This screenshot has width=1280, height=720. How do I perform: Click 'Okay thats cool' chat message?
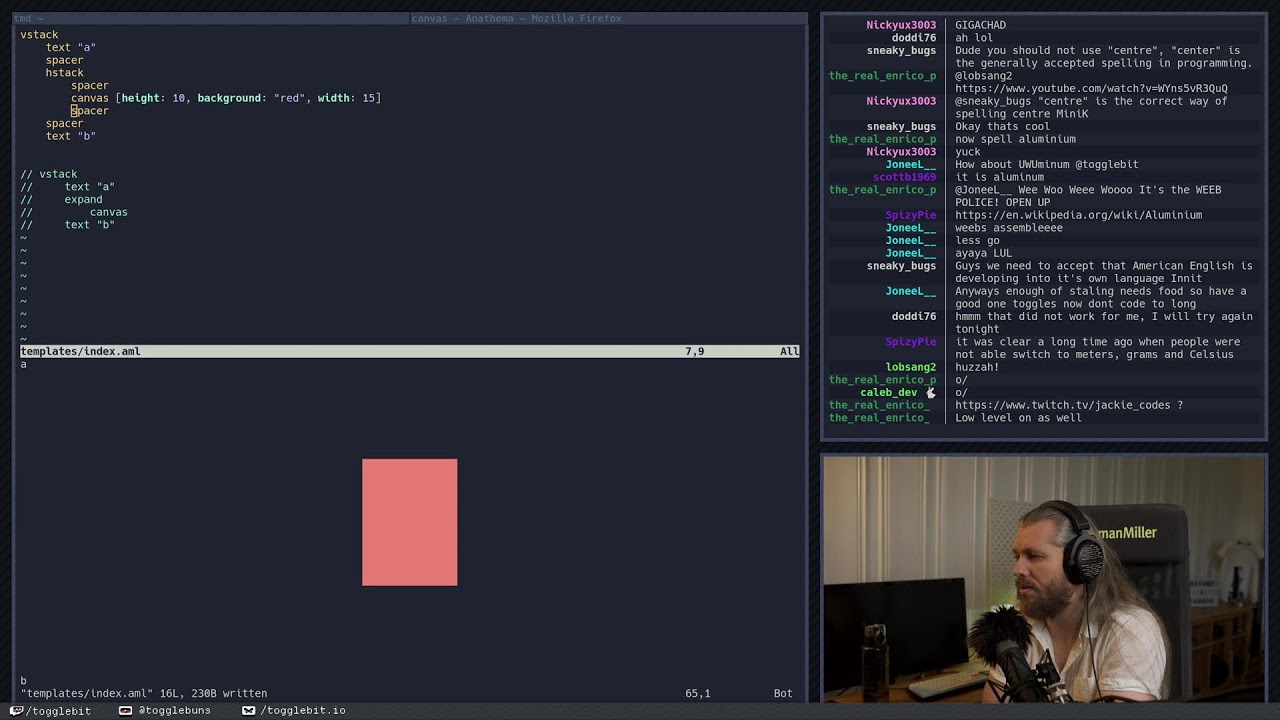(1002, 126)
